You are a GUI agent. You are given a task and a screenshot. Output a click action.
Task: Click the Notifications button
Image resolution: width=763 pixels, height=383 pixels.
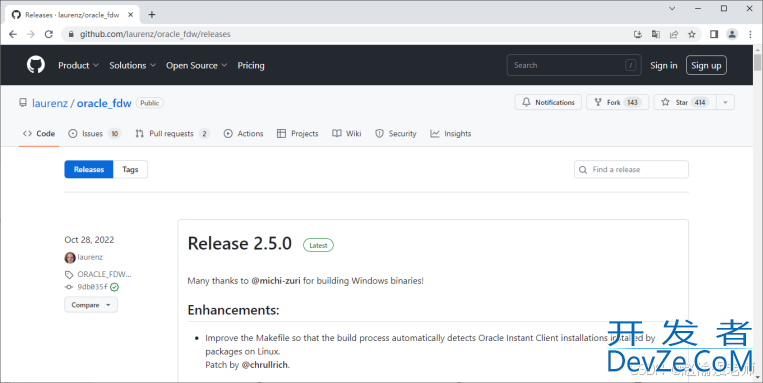coord(548,102)
